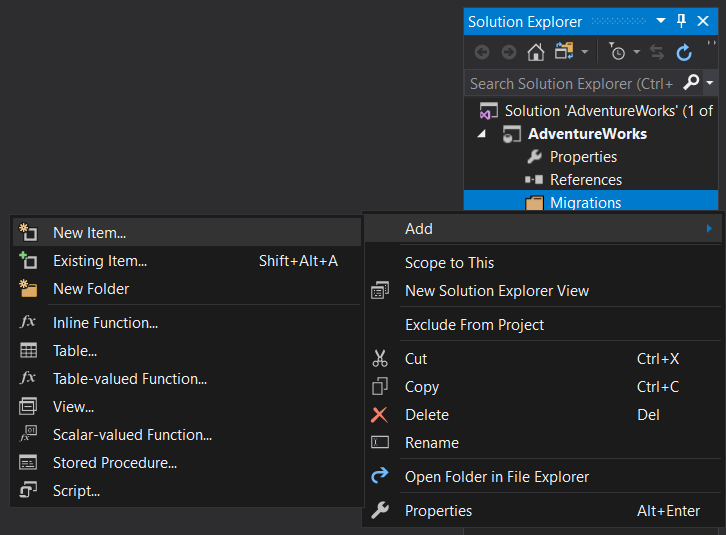Pin the Solution Explorer panel
This screenshot has height=535, width=726.
click(x=682, y=21)
